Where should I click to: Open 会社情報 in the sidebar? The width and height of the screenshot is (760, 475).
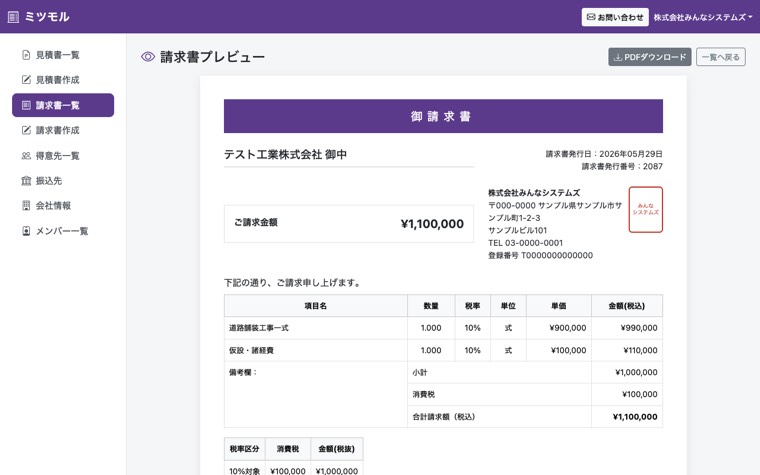point(63,206)
